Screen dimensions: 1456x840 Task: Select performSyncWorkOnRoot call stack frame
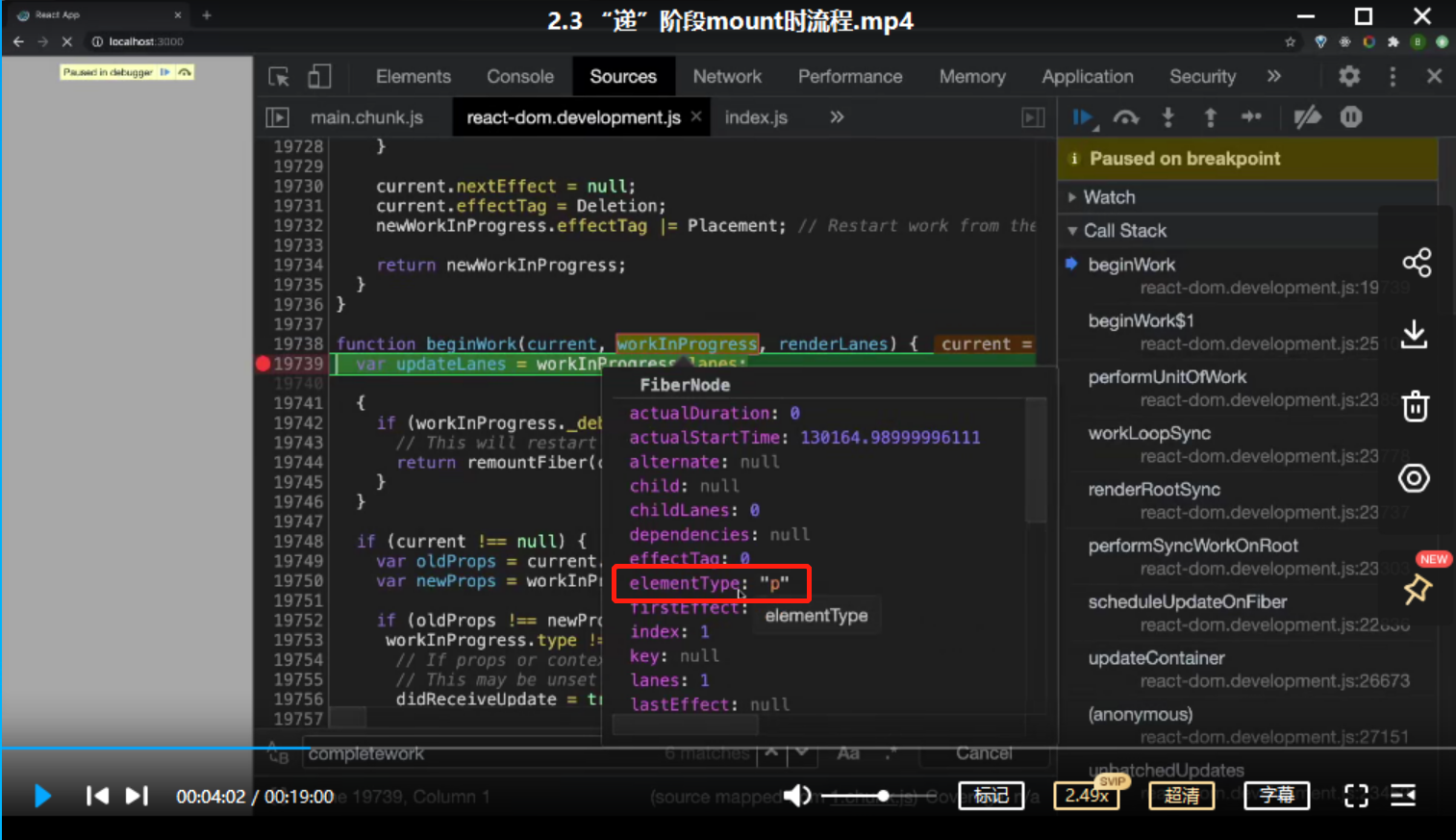1192,546
